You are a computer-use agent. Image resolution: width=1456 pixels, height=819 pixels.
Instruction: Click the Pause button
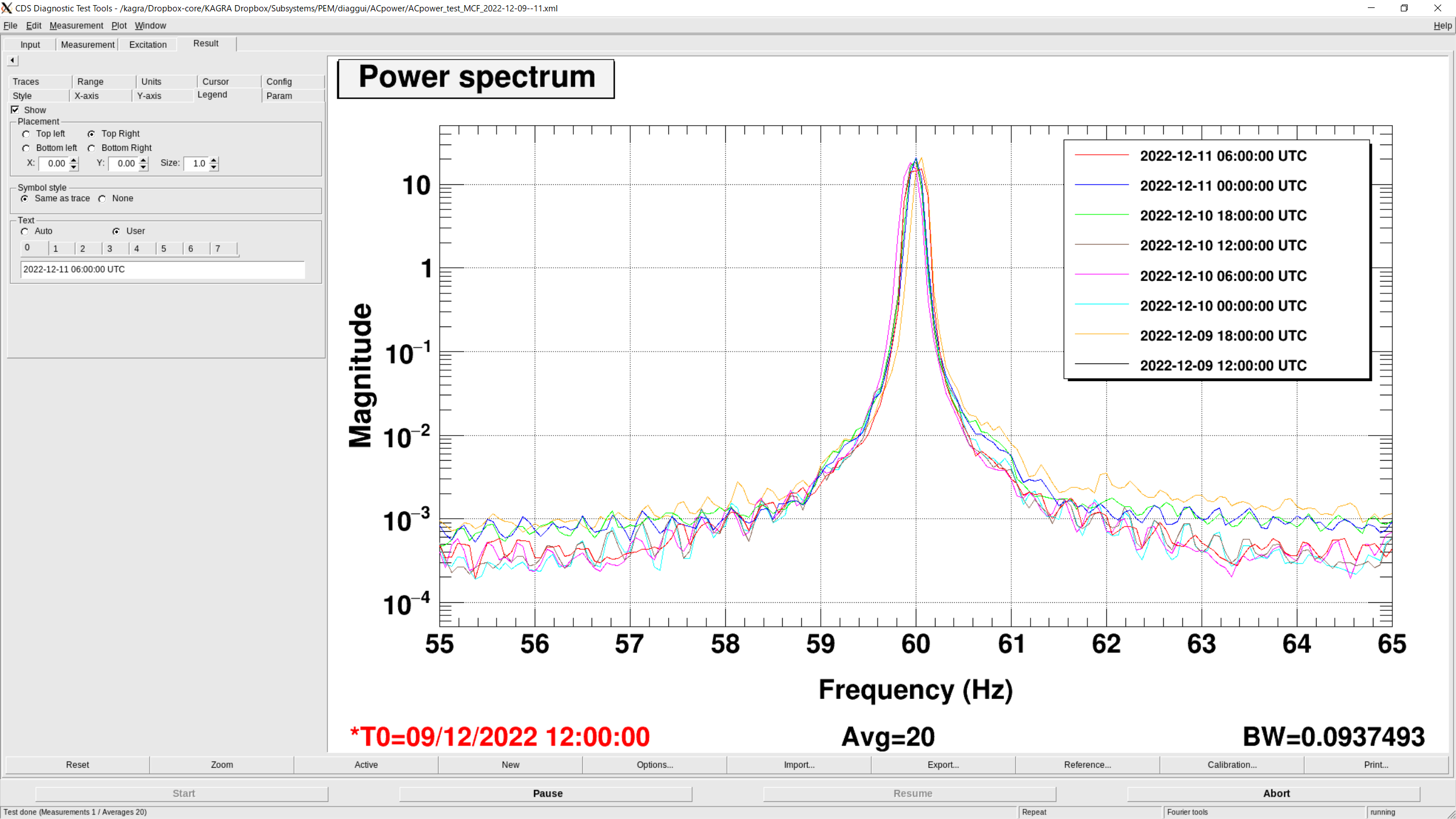point(546,793)
